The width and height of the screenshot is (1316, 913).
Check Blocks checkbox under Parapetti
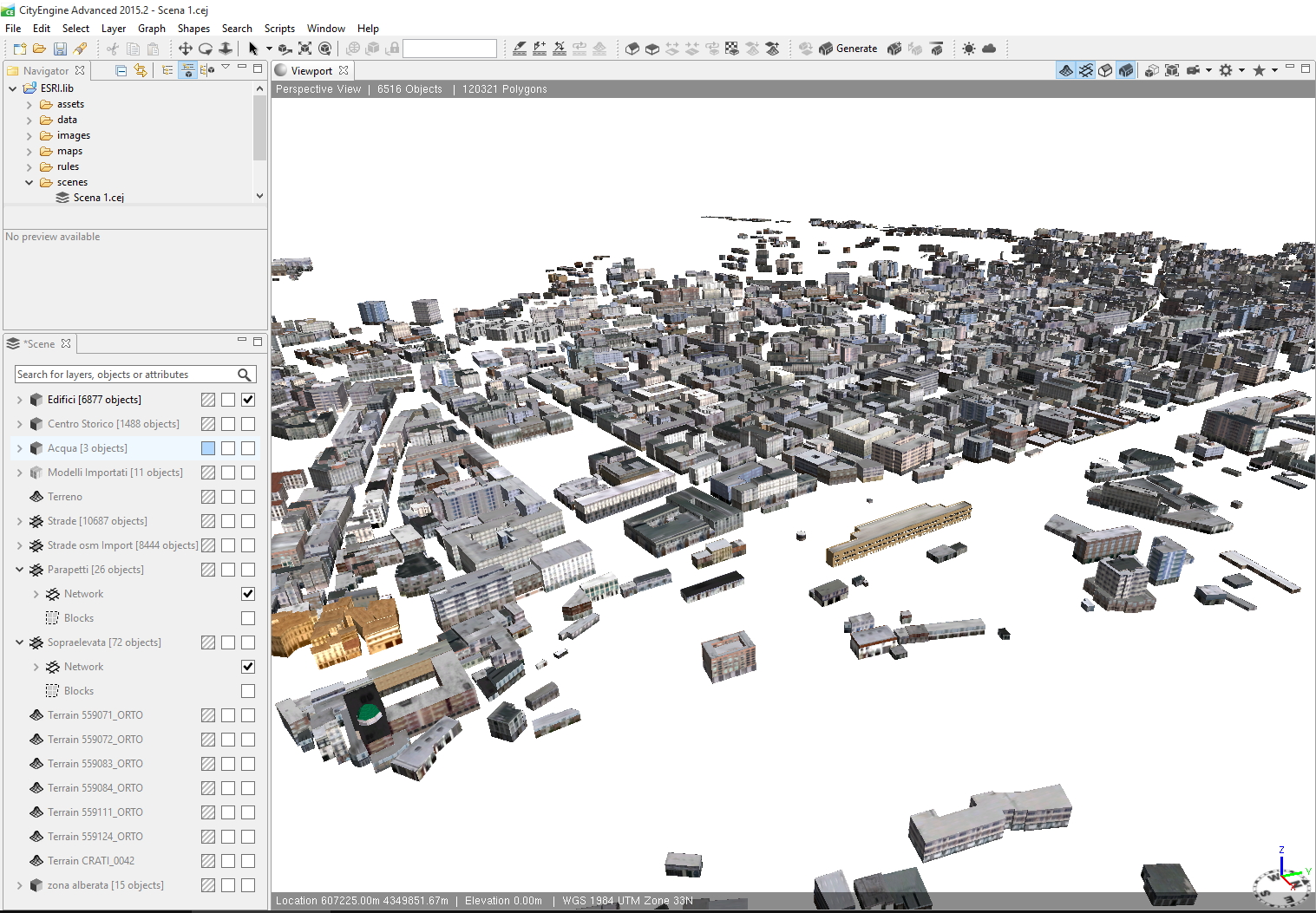point(248,618)
